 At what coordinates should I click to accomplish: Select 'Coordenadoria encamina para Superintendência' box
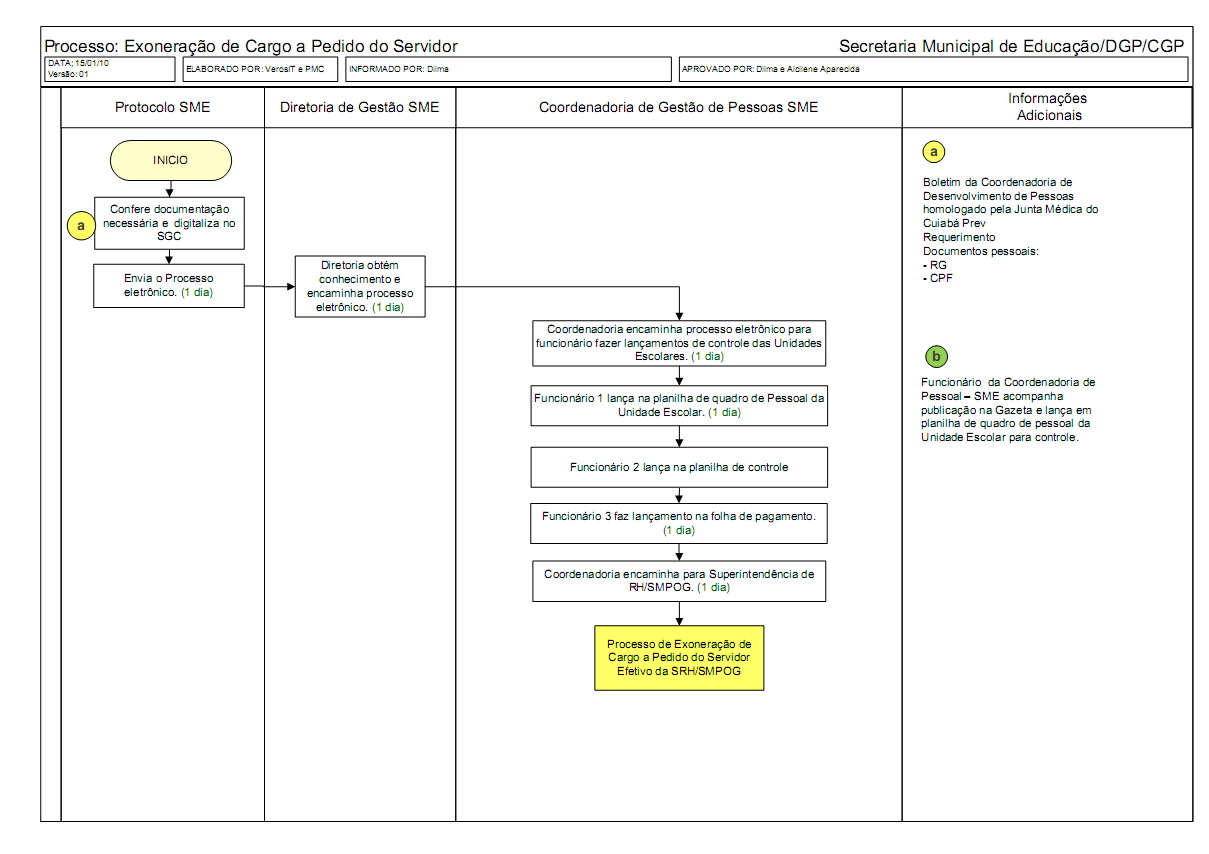[680, 580]
